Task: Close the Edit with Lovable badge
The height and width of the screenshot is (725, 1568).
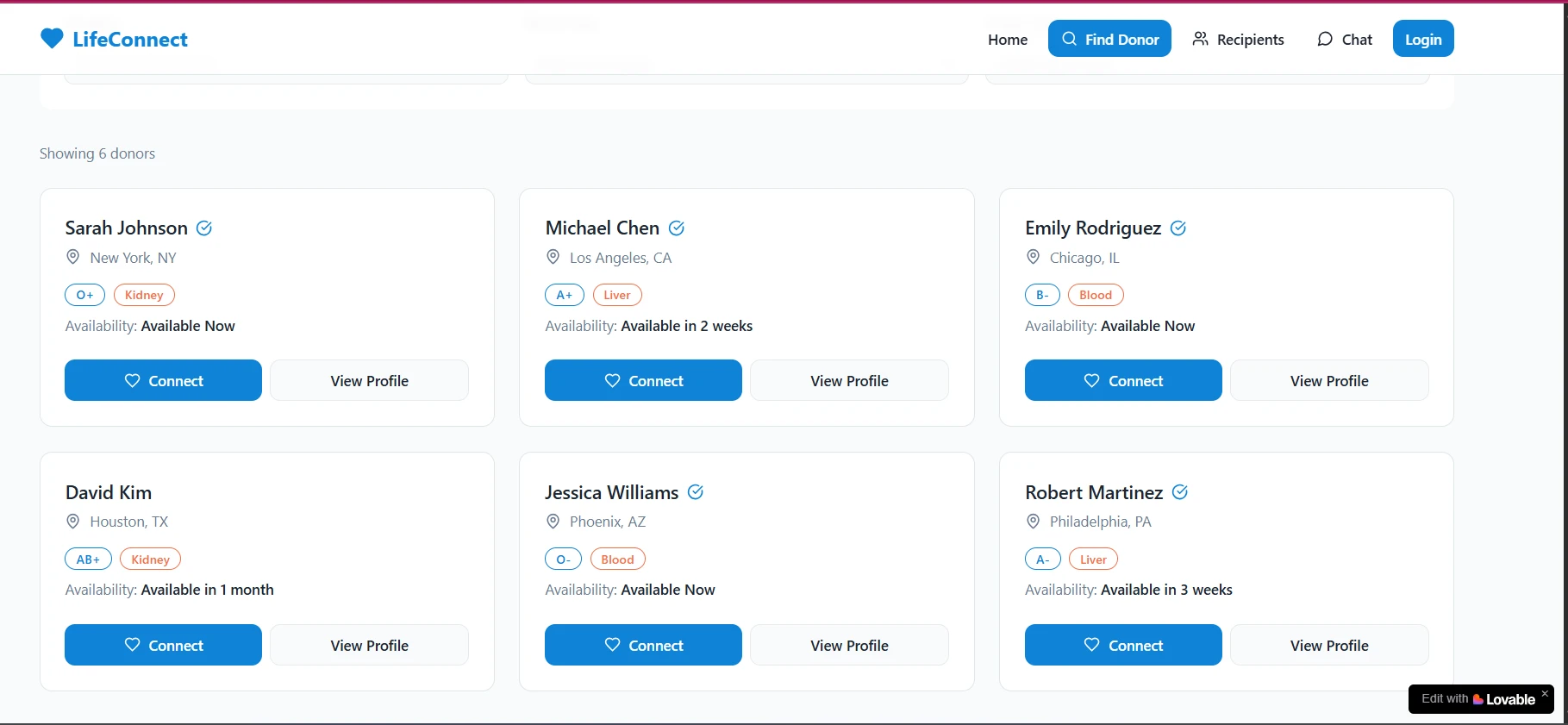Action: click(x=1545, y=693)
